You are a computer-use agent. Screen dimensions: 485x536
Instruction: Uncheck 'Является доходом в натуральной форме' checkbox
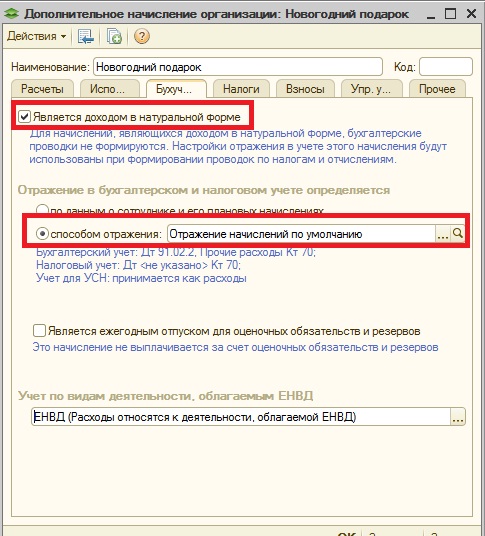tap(24, 117)
